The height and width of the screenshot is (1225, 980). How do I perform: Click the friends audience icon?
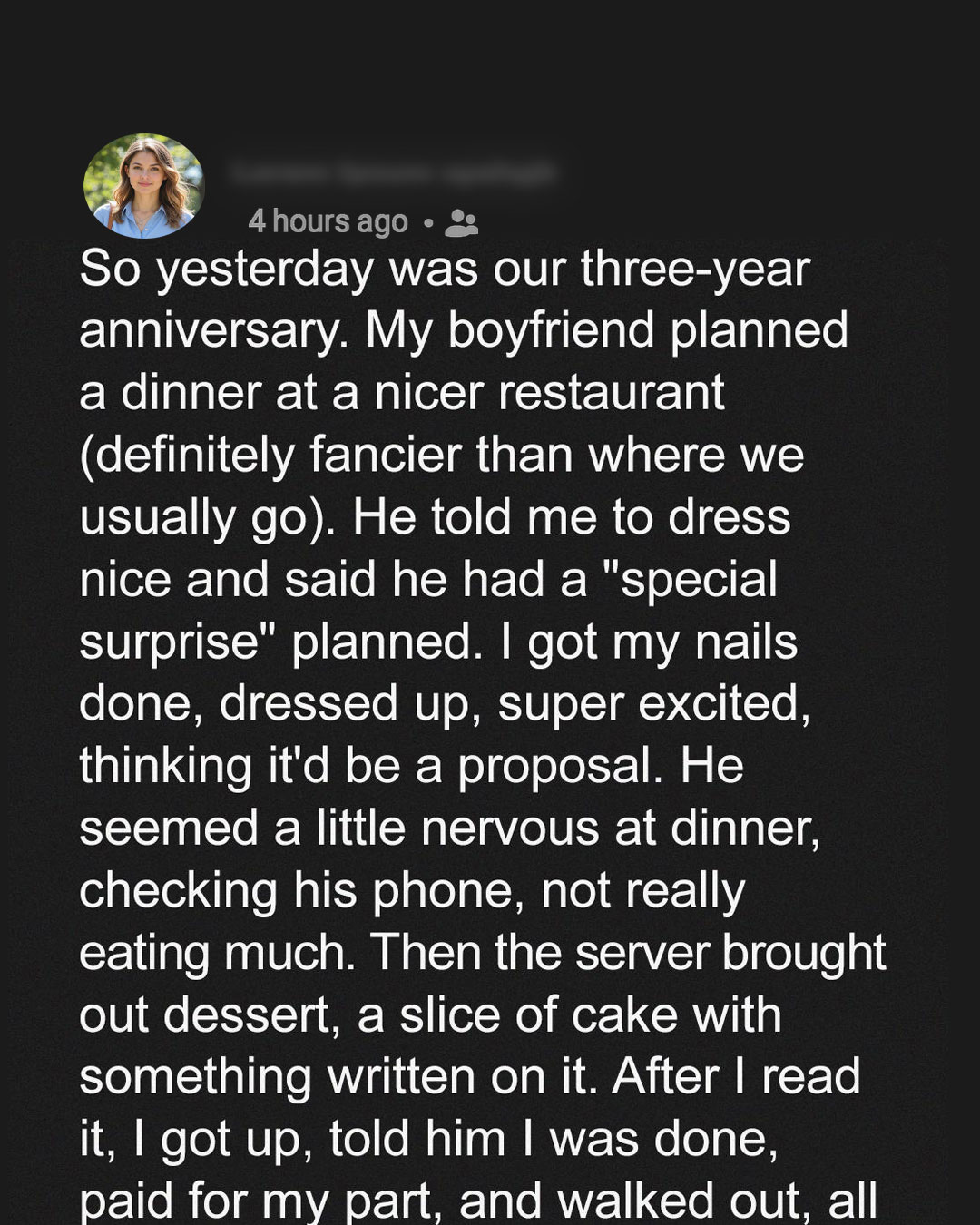click(x=461, y=222)
